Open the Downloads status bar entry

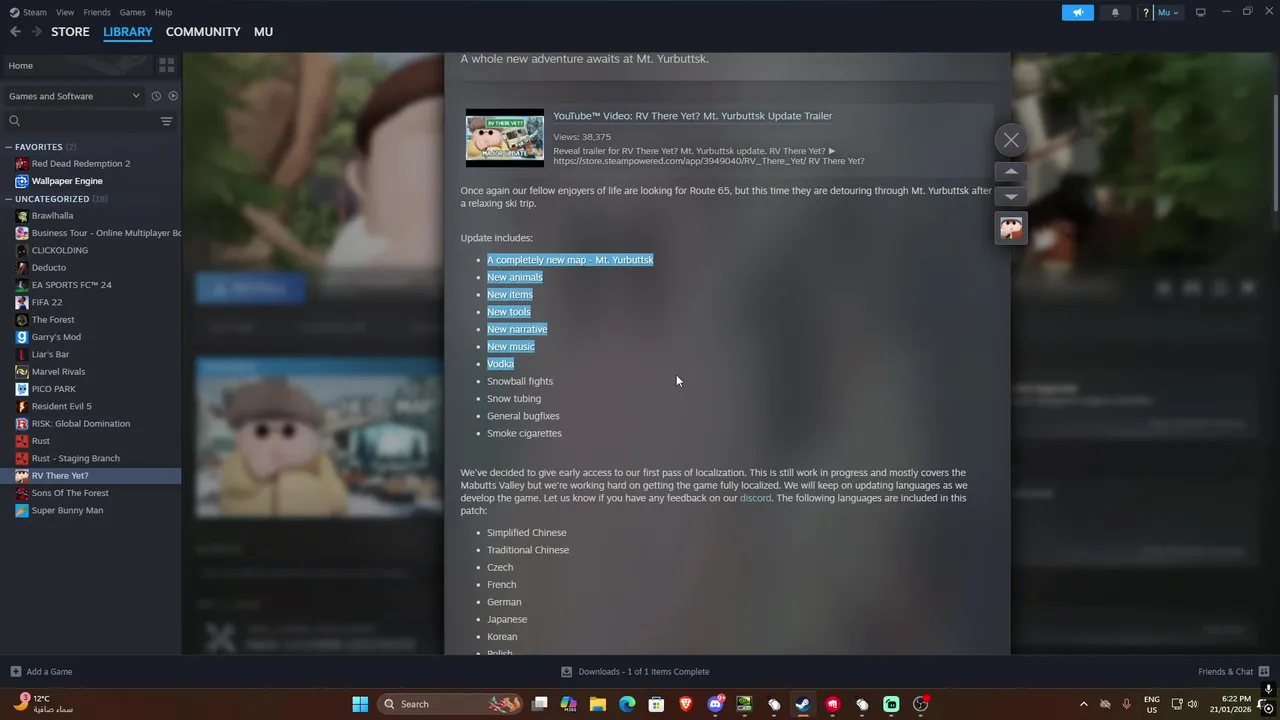[635, 672]
